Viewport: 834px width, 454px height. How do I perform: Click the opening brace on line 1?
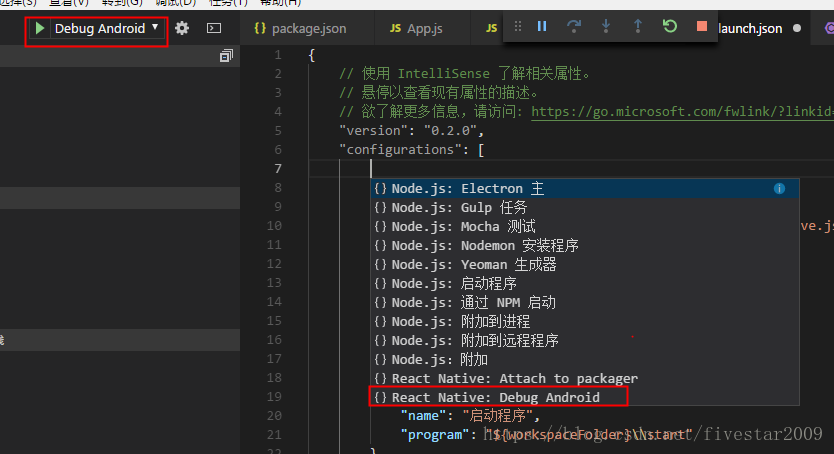coord(312,55)
